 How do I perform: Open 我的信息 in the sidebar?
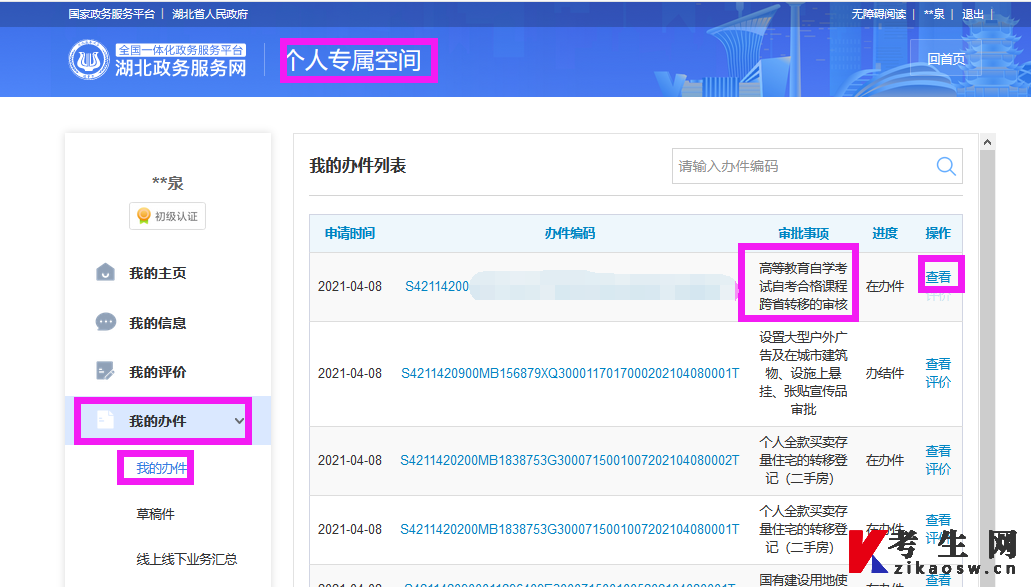coord(158,323)
